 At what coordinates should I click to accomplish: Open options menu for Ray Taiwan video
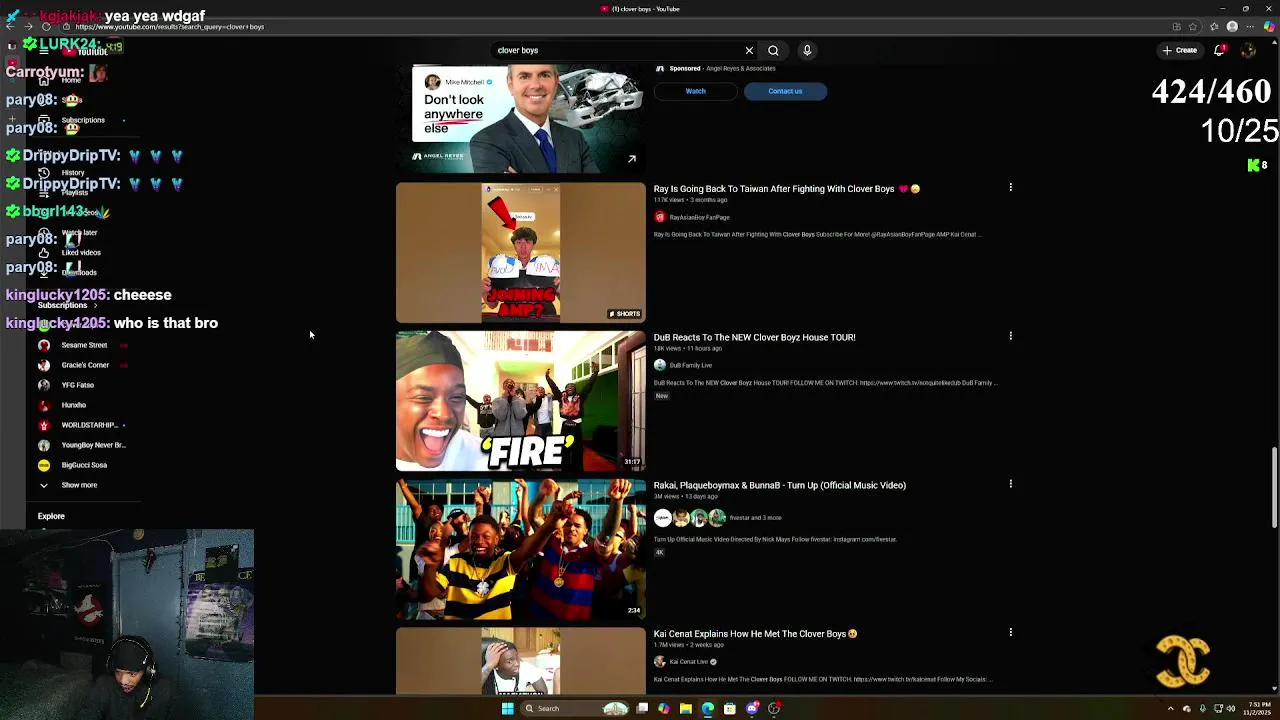(1010, 187)
